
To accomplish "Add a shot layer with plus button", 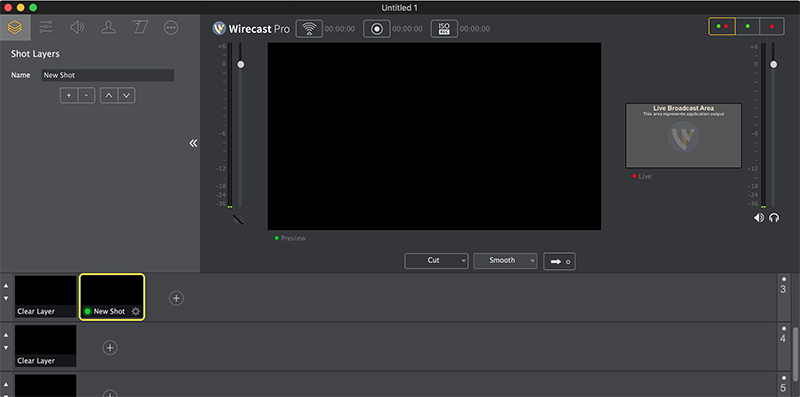I will click(x=69, y=95).
